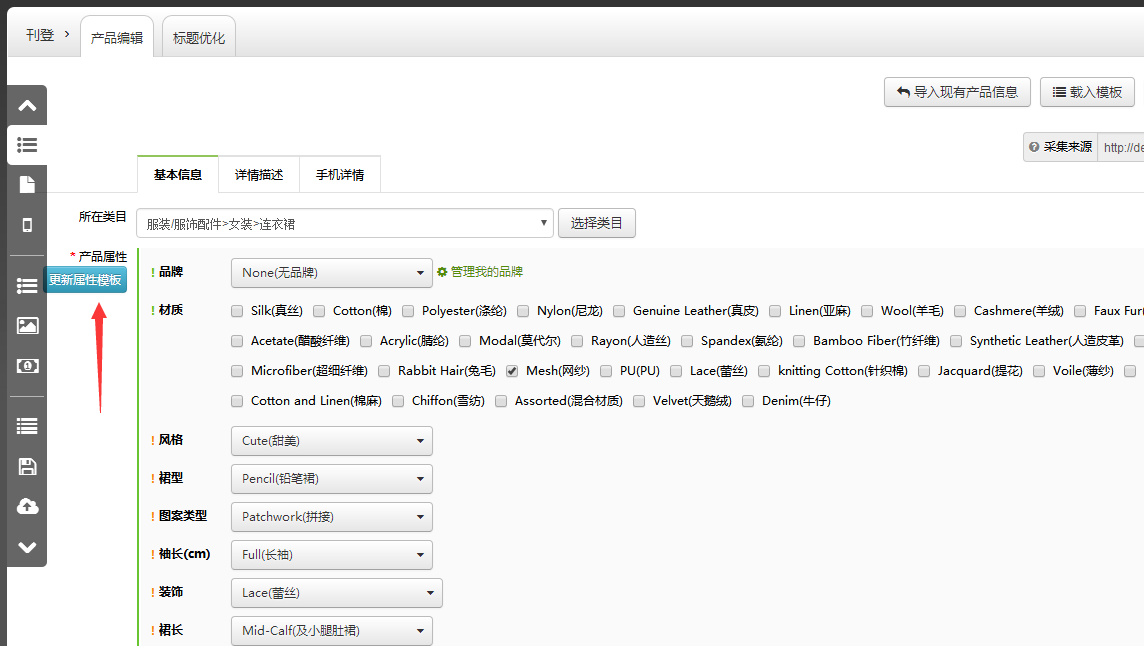Open the 风格 Cute(甜美) dropdown
Screen dimensions: 1144x646
coord(332,441)
